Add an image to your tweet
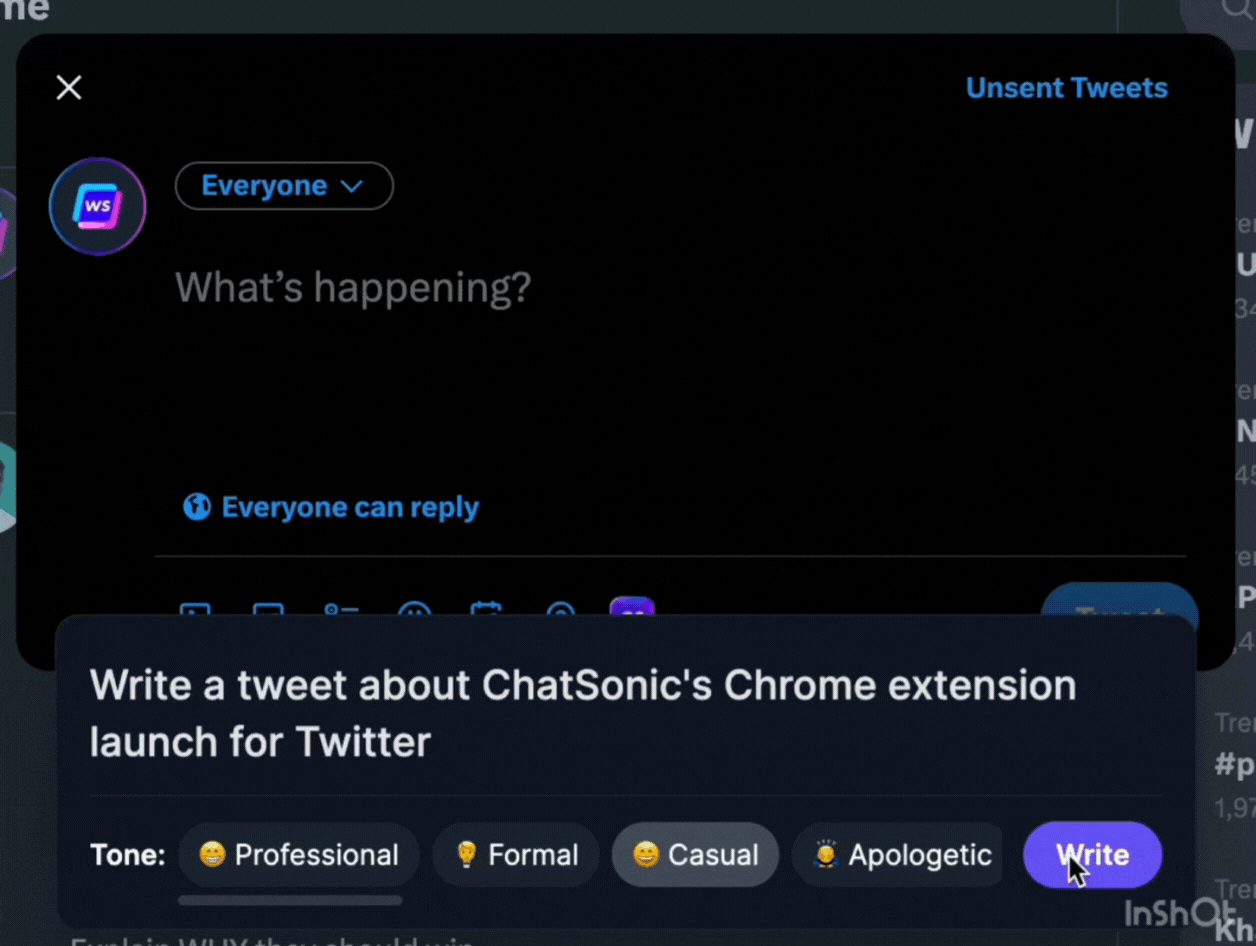 tap(196, 613)
